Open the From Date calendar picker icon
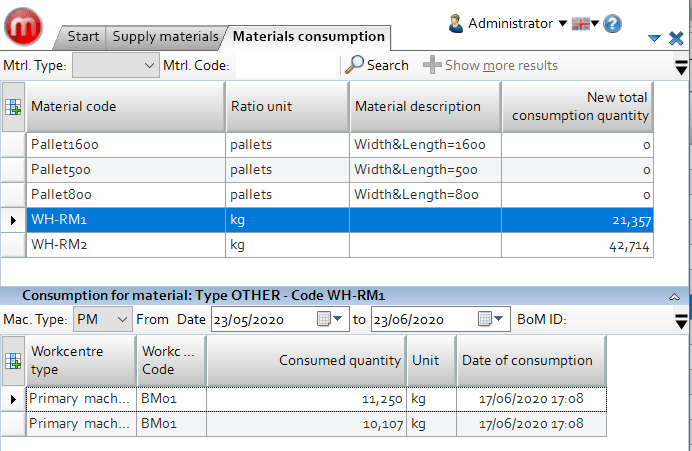Image resolution: width=692 pixels, height=451 pixels. [329, 319]
